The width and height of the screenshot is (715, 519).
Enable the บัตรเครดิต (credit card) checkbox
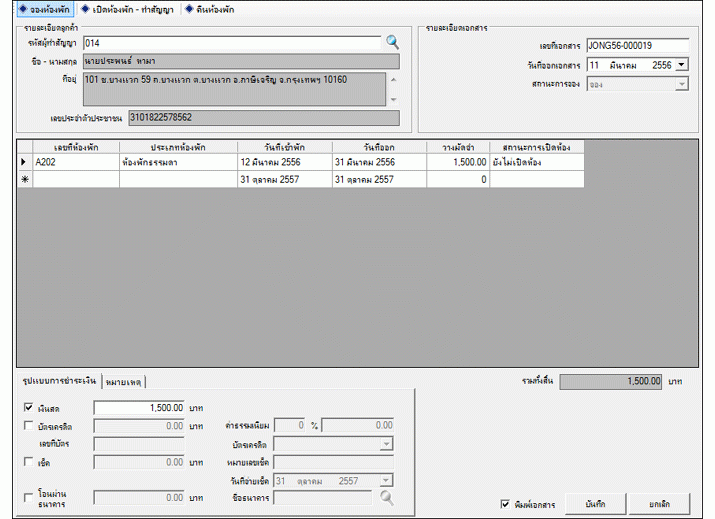tap(28, 426)
